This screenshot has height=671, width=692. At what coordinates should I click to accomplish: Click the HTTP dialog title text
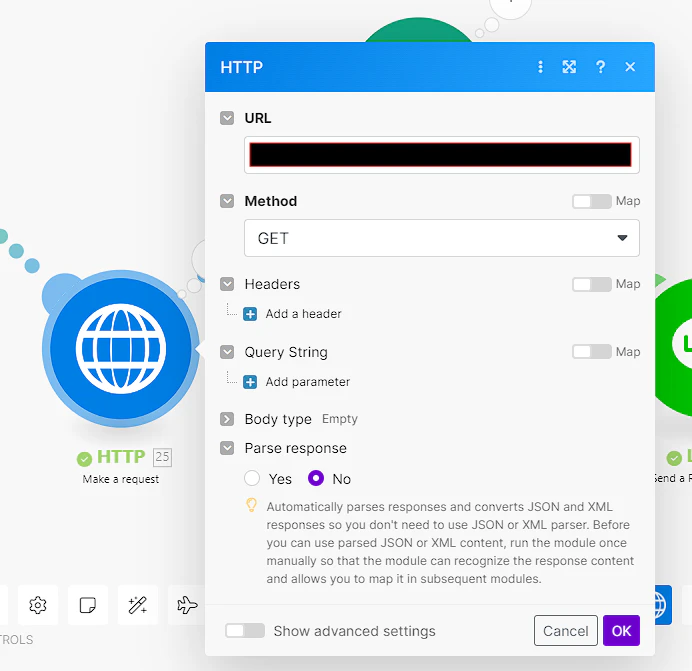point(241,67)
